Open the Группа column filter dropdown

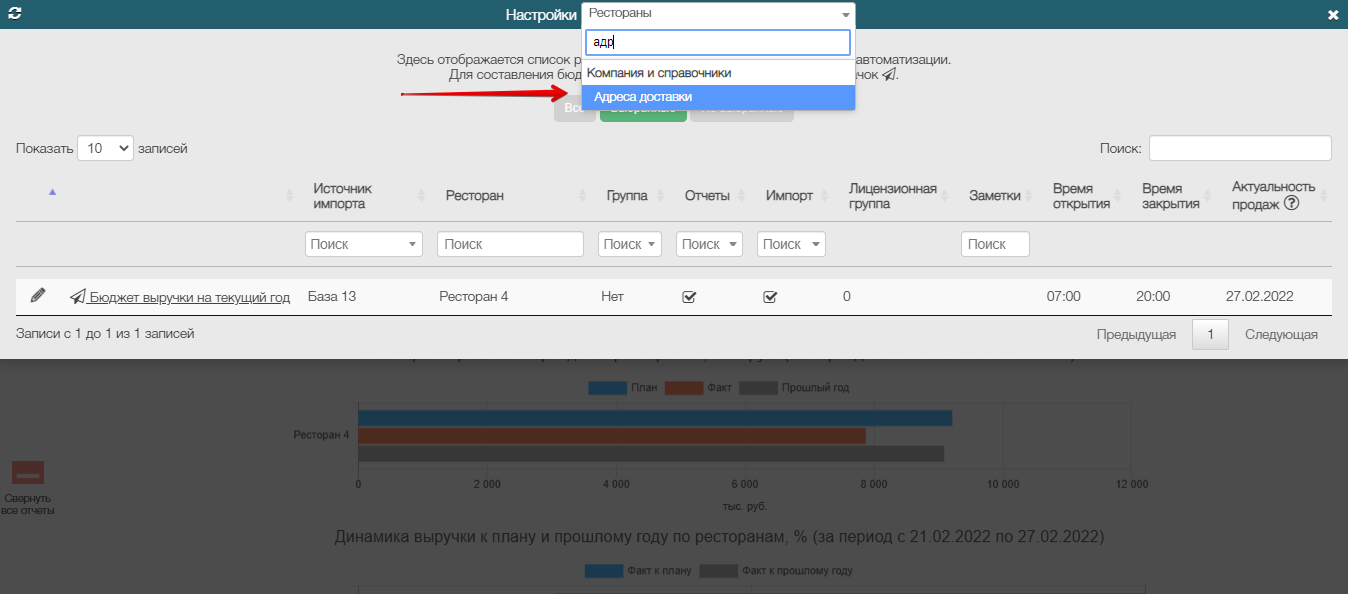(x=630, y=244)
